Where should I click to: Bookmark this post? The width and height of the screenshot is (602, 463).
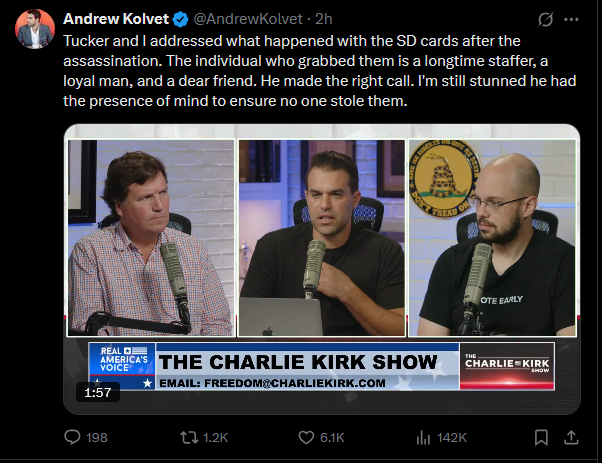[x=541, y=437]
